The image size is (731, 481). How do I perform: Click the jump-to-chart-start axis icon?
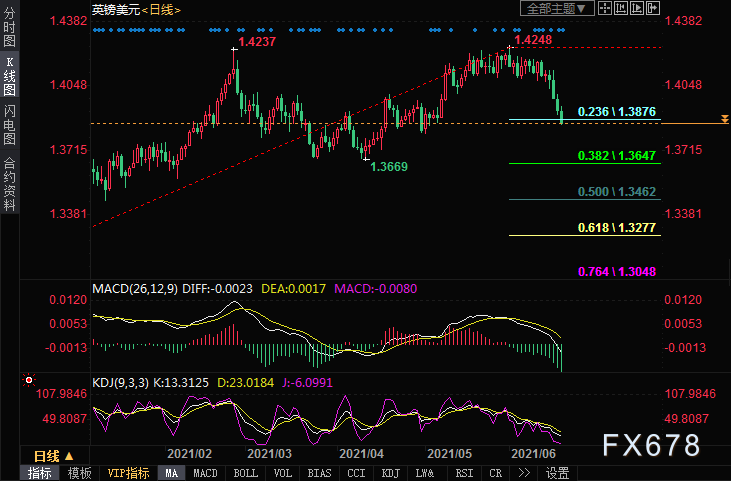coord(621,8)
